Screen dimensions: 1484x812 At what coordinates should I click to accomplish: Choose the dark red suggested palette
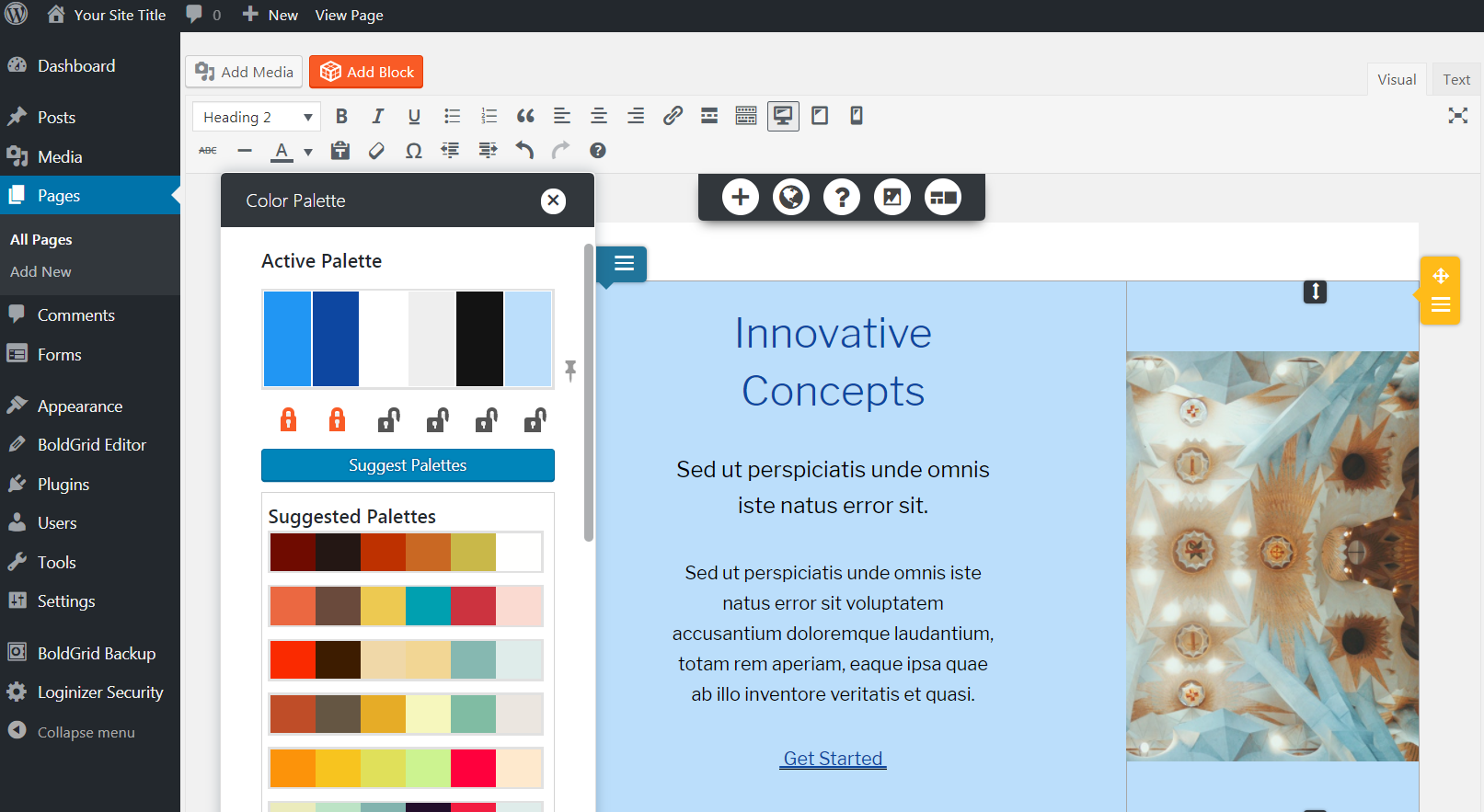[x=406, y=552]
